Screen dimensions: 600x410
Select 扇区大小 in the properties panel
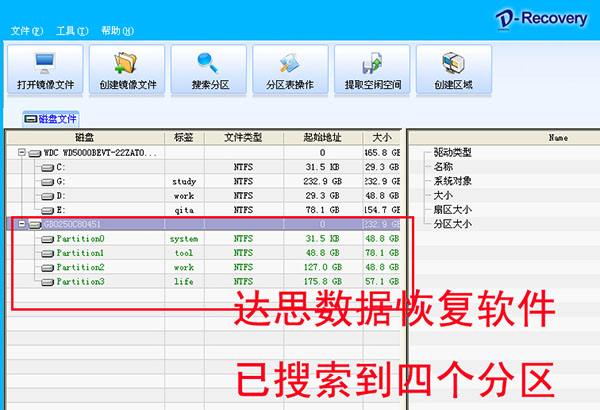pos(452,209)
